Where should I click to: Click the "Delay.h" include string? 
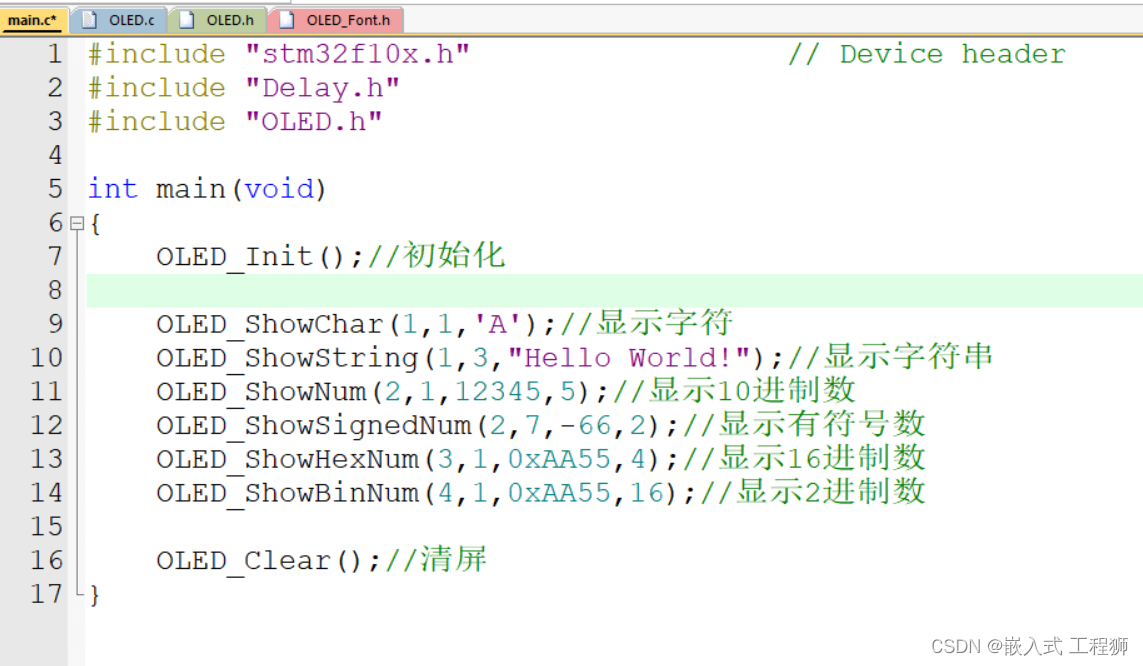pyautogui.click(x=322, y=88)
